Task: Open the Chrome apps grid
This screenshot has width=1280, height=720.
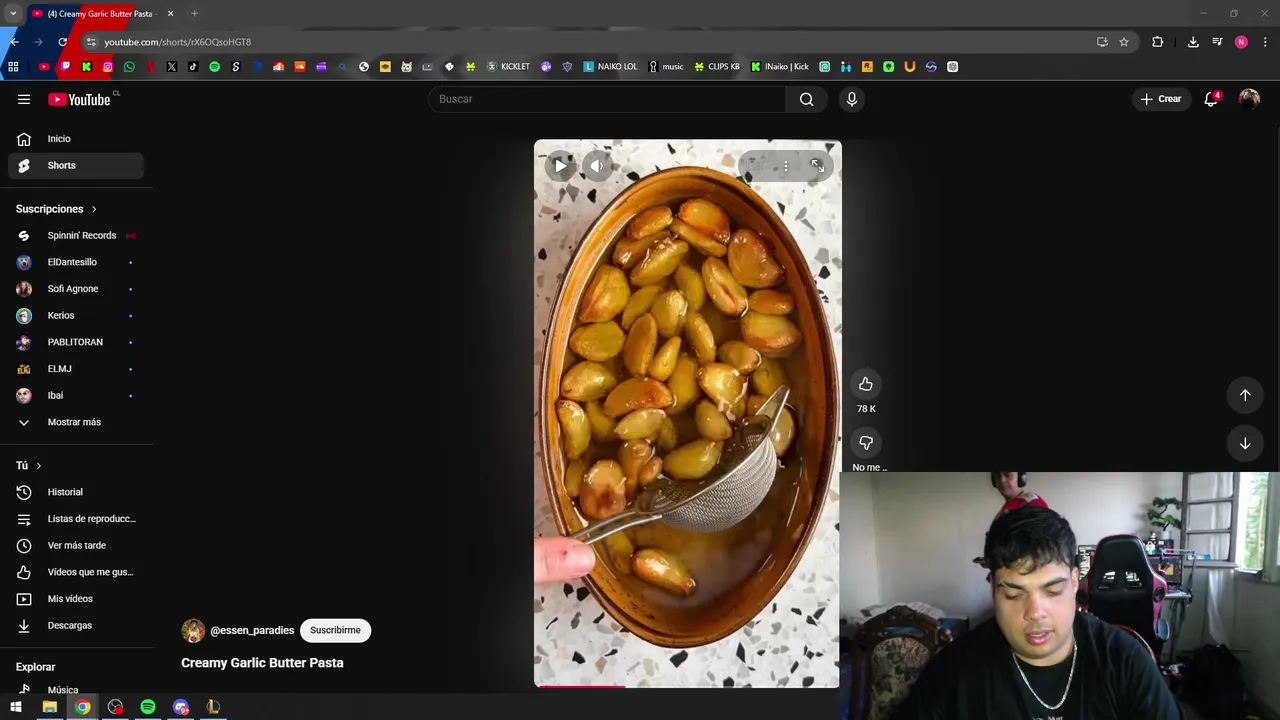Action: 13,67
